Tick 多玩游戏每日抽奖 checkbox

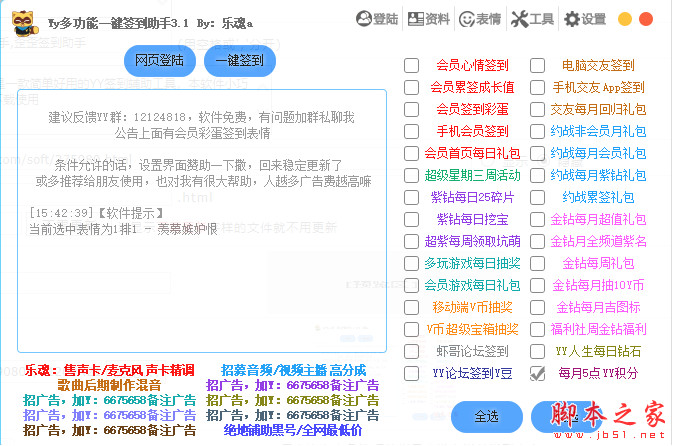coord(411,263)
